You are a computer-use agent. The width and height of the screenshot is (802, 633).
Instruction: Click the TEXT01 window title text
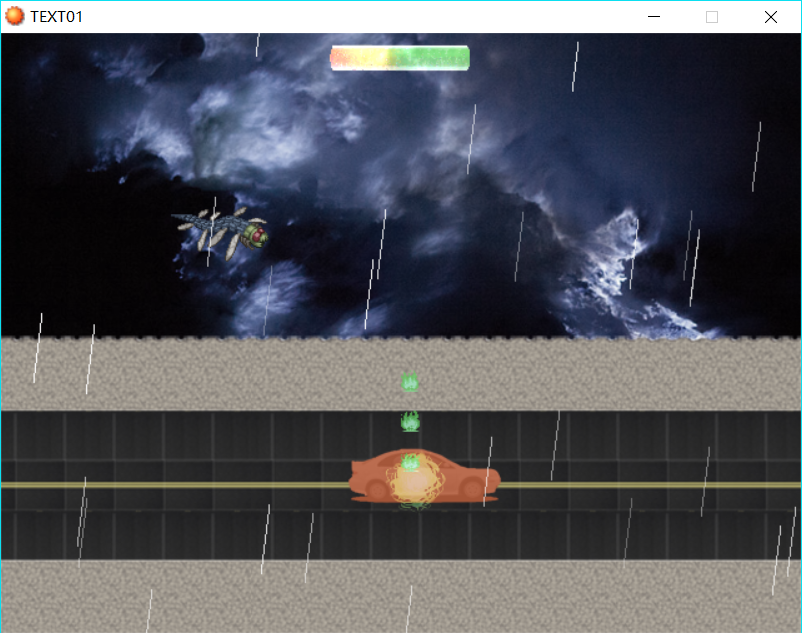click(x=56, y=17)
